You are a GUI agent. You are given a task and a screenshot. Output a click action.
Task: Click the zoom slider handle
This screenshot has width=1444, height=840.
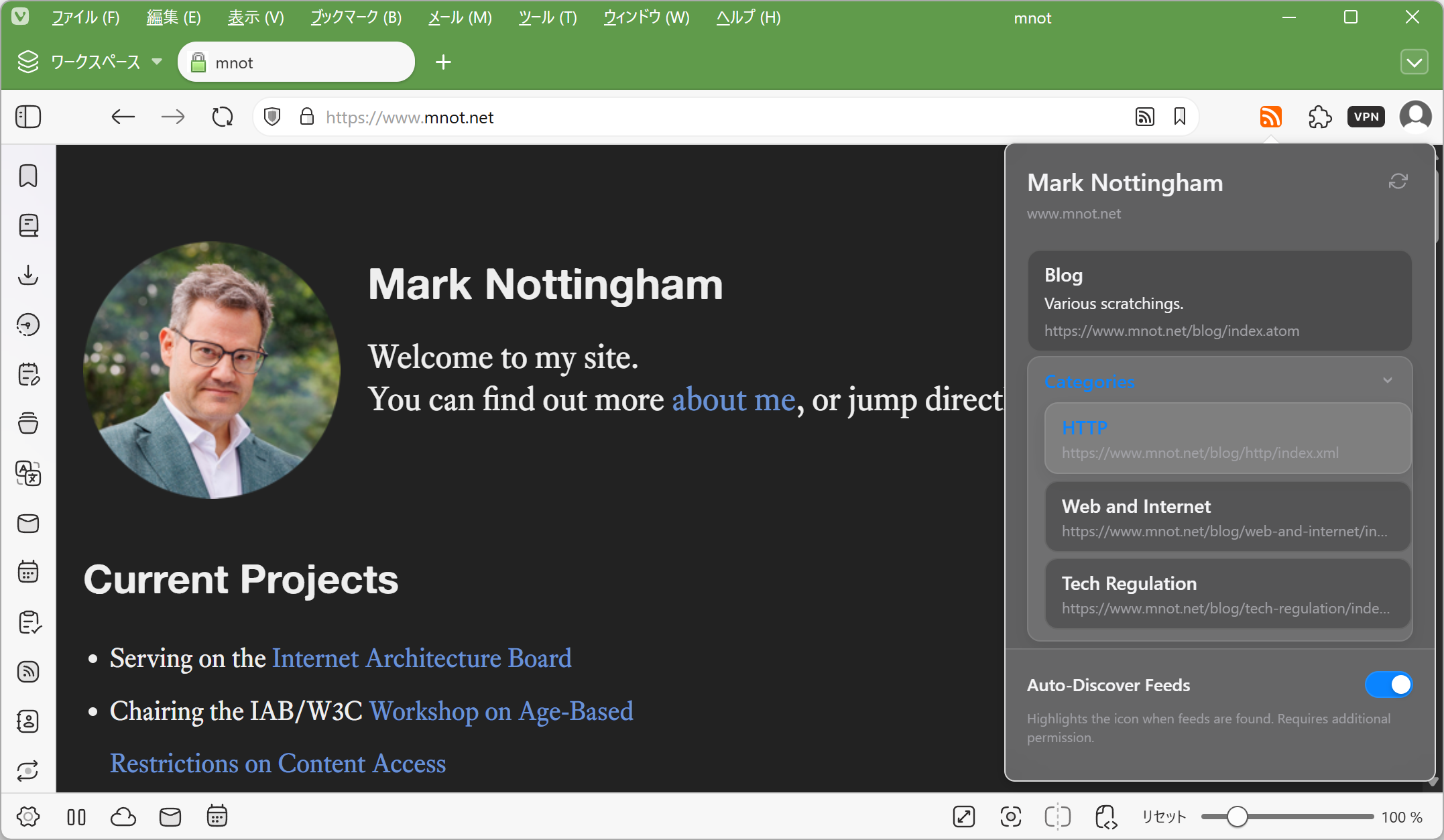1238,817
